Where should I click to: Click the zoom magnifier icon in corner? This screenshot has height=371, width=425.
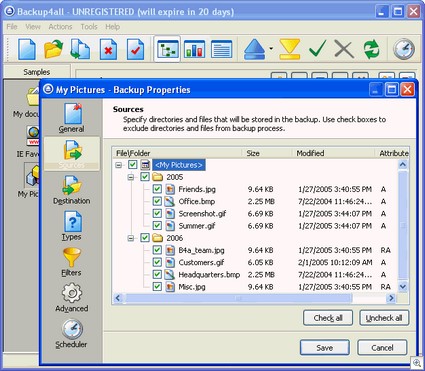tap(416, 363)
